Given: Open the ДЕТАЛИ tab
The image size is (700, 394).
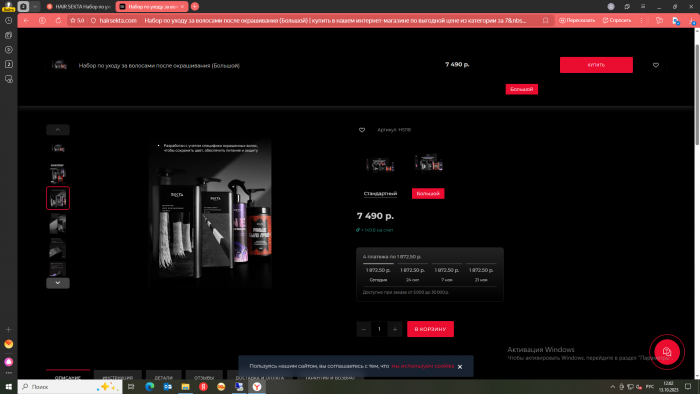Looking at the screenshot, I should tap(163, 376).
